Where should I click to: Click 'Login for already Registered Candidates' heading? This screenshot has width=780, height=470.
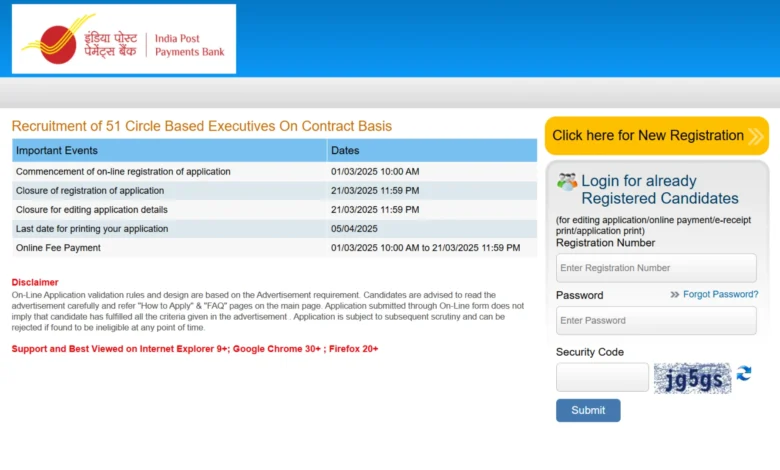tap(660, 189)
